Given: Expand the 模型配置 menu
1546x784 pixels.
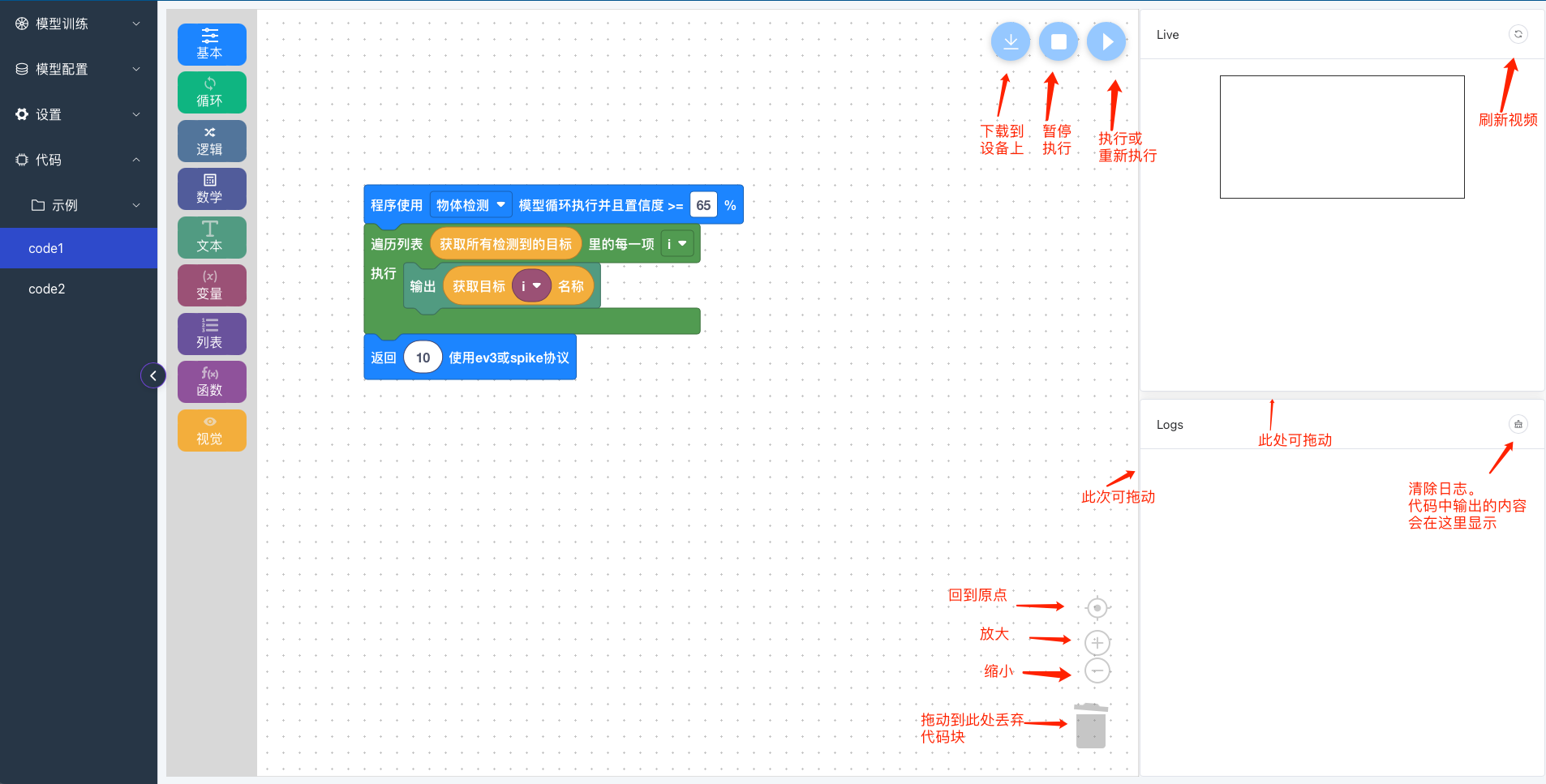Looking at the screenshot, I should point(79,69).
